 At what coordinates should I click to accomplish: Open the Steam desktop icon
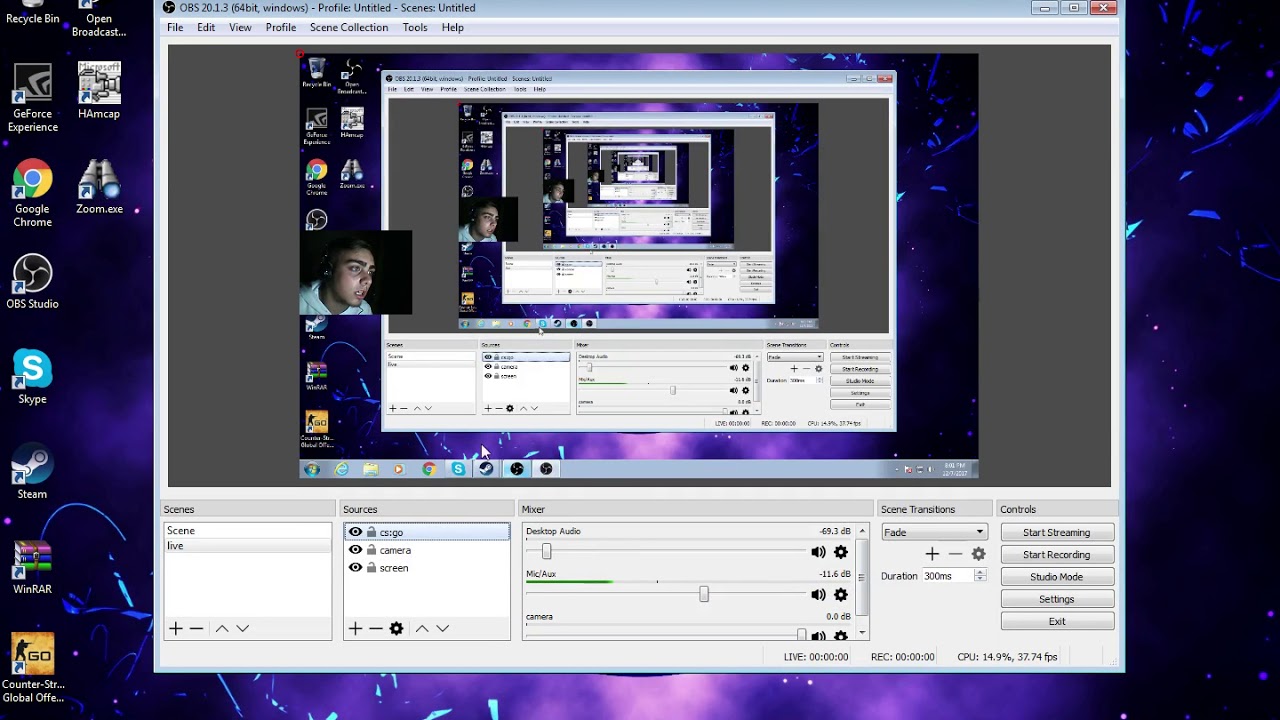pos(32,472)
